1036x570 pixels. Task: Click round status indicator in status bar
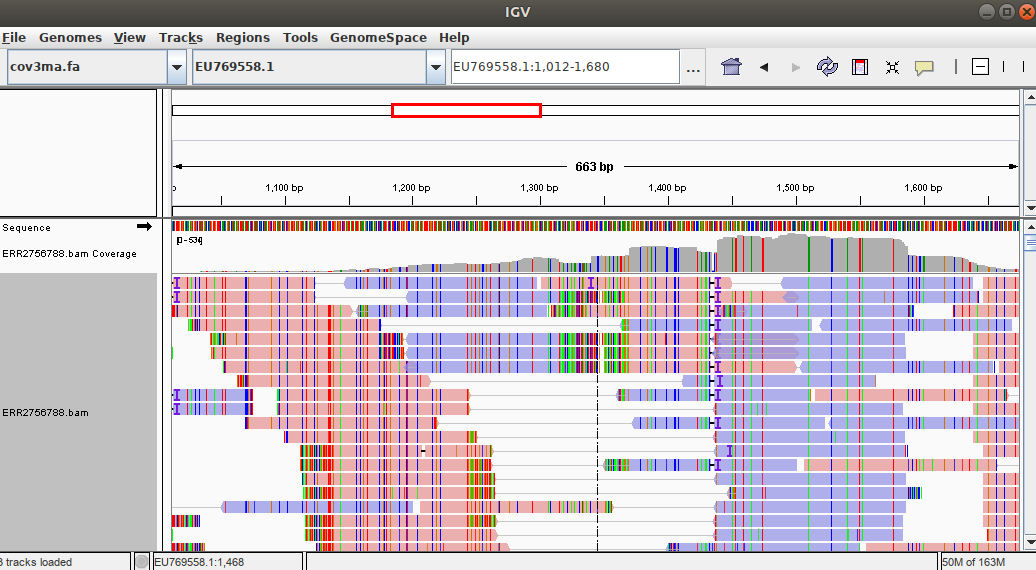click(x=141, y=562)
